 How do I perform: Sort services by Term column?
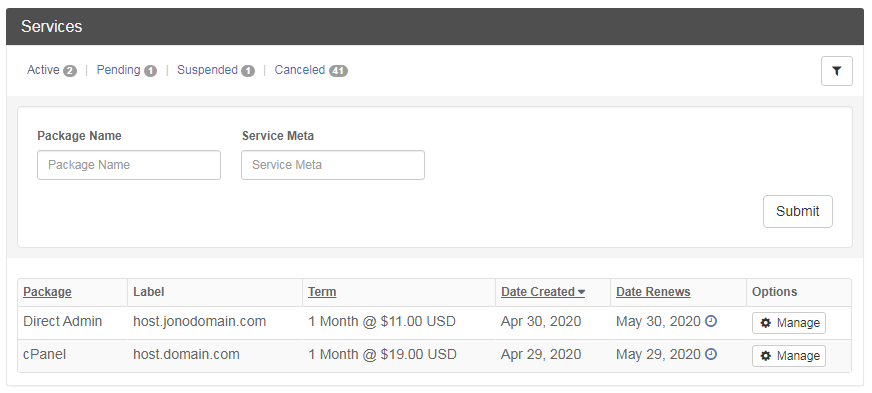tap(322, 292)
